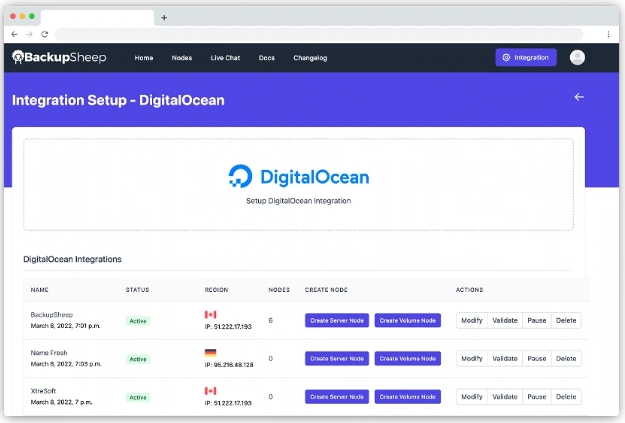625x423 pixels.
Task: Open the Docs menu item
Action: click(x=267, y=58)
